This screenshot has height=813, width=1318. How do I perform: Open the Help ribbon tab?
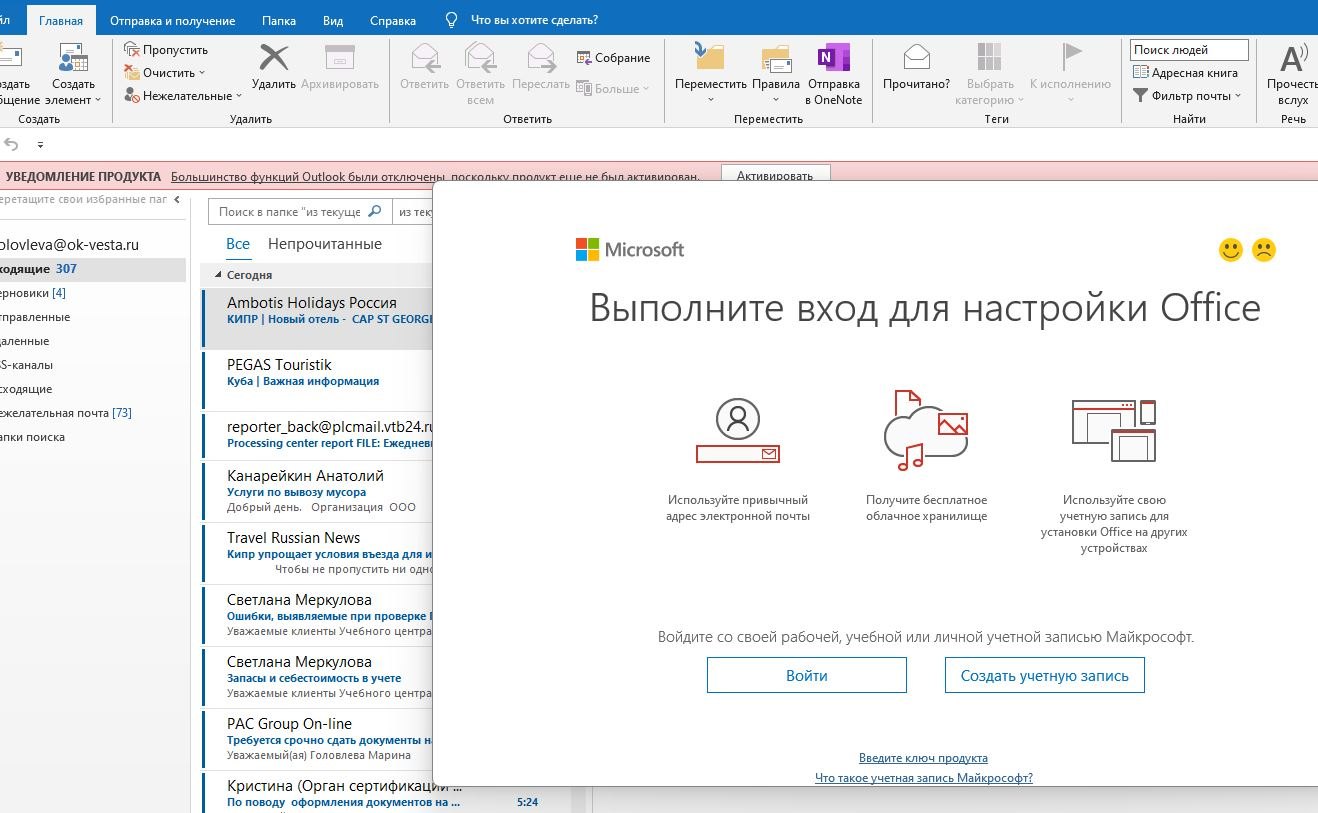(393, 20)
